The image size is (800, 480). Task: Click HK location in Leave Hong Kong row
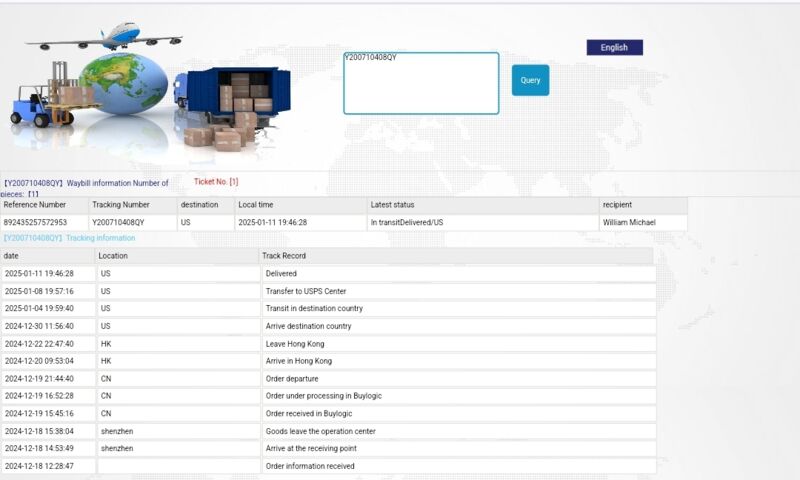pos(106,344)
